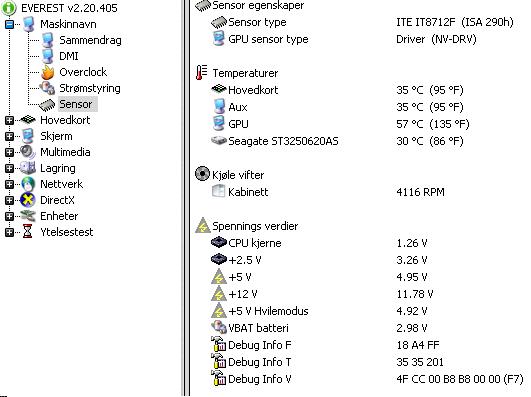This screenshot has width=531, height=397.
Task: Expand the Lagring tree node
Action: click(x=9, y=168)
